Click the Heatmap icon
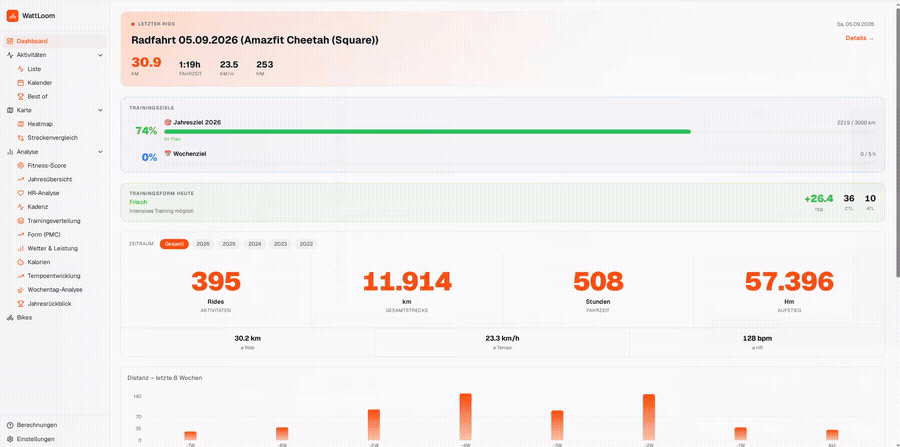Image resolution: width=900 pixels, height=447 pixels. 21,124
